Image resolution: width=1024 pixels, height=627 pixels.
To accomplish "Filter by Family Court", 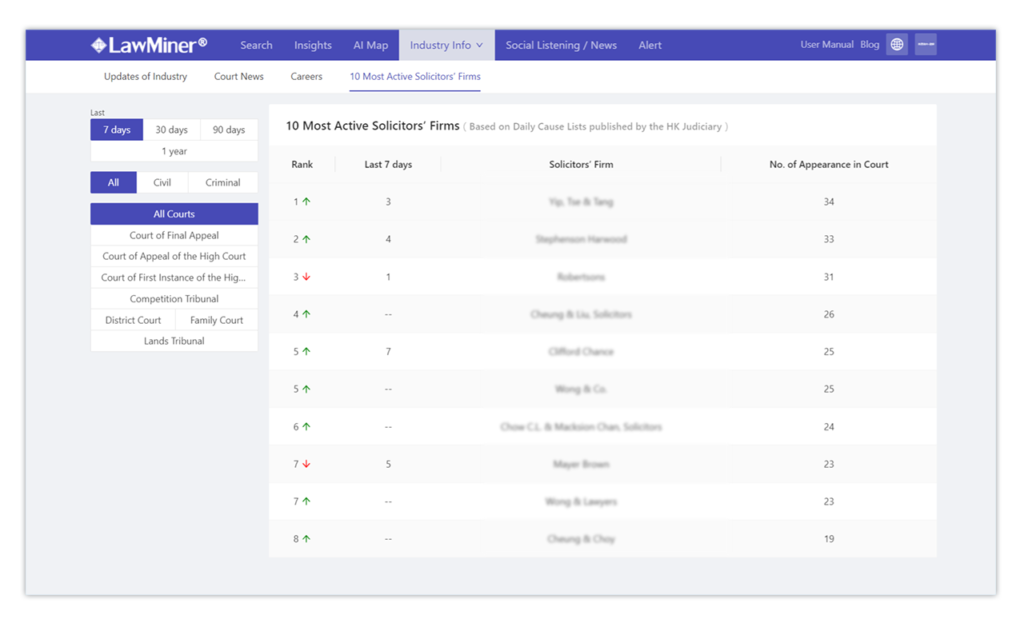I will pyautogui.click(x=217, y=320).
